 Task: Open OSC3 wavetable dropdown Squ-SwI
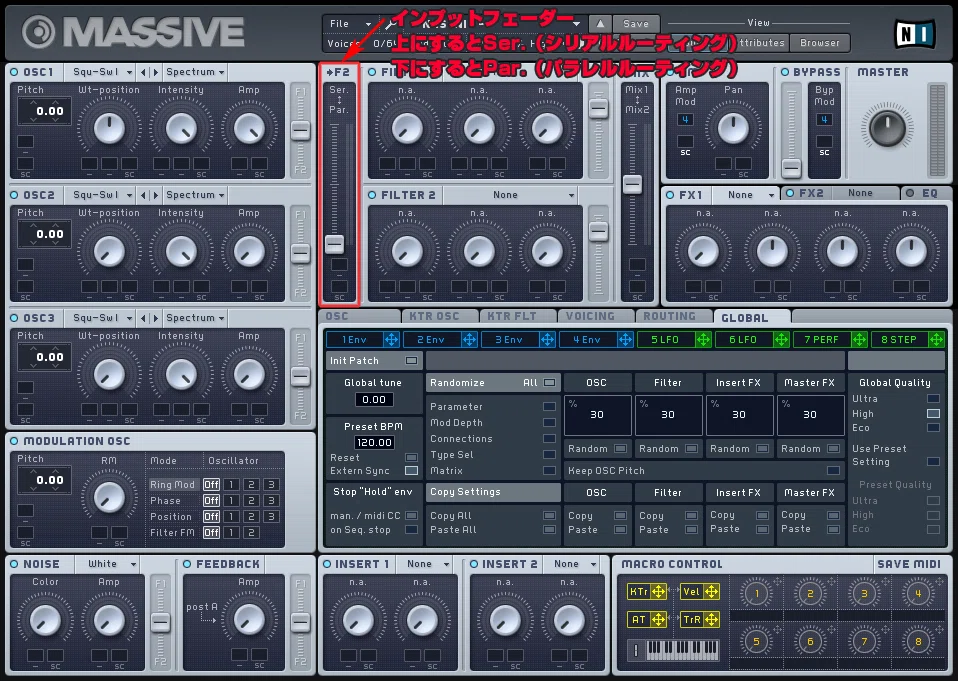click(102, 318)
